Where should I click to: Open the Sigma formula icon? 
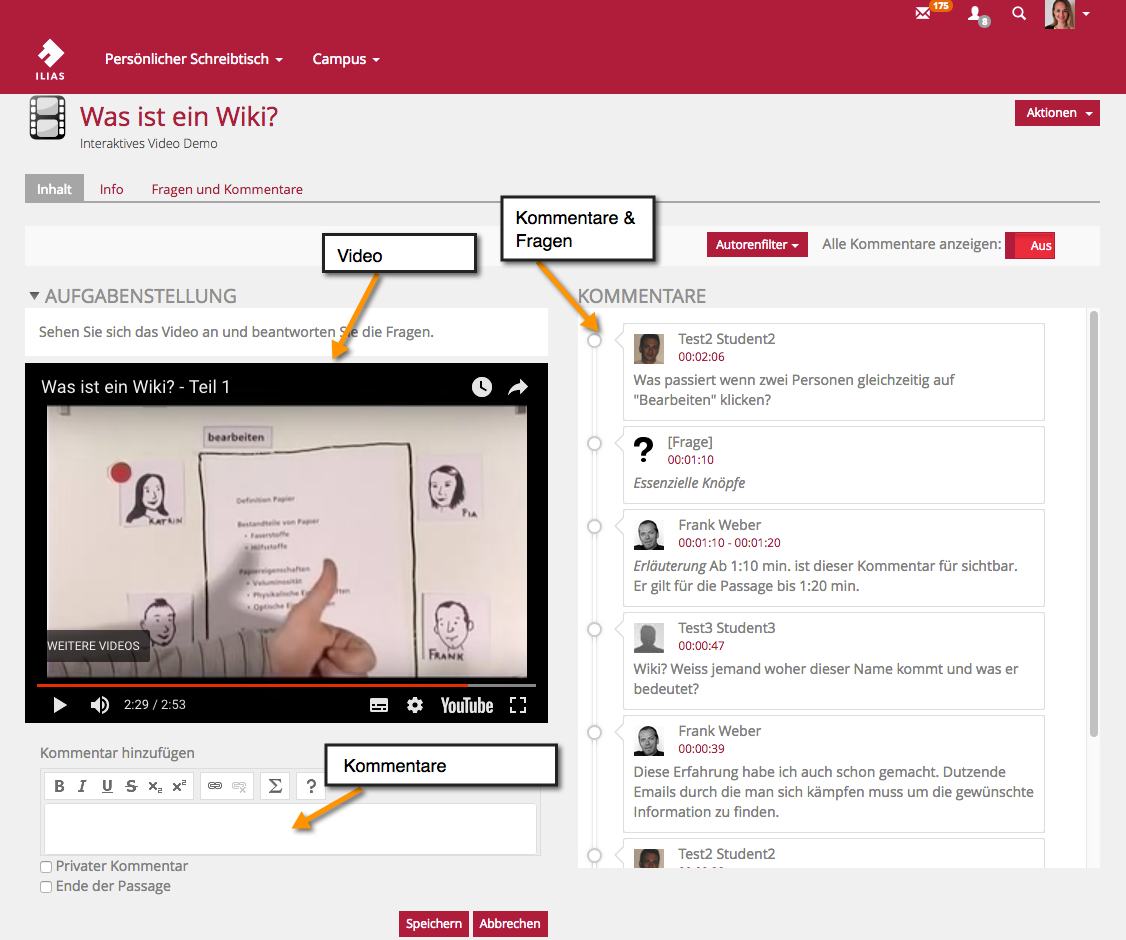click(x=275, y=786)
